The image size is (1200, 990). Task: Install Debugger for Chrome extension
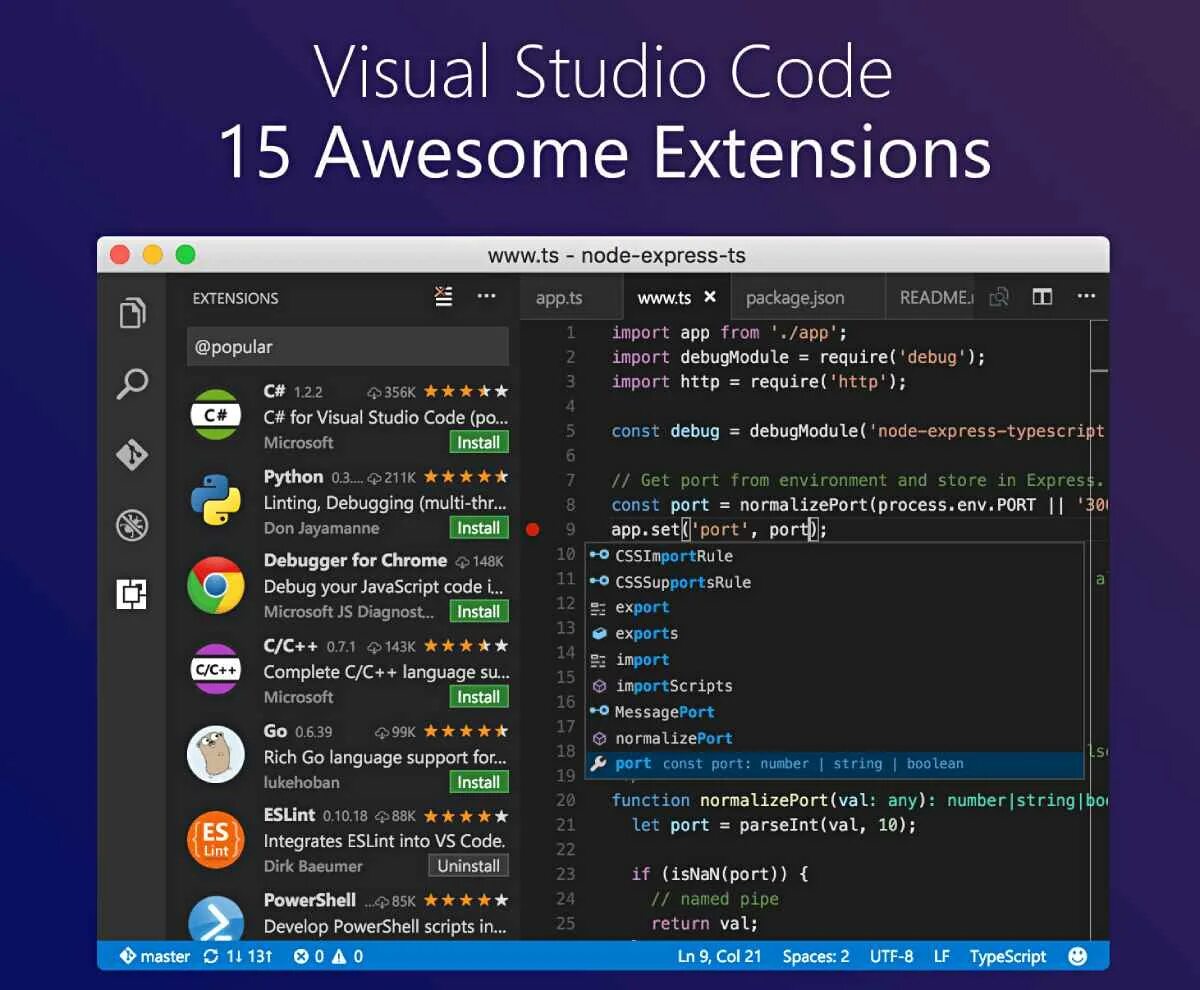[479, 611]
